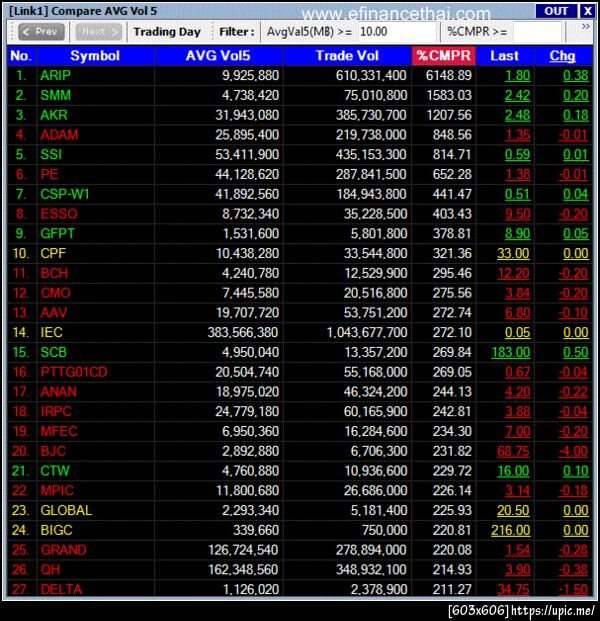Select the IEC symbol
Image resolution: width=600 pixels, height=621 pixels.
click(51, 332)
